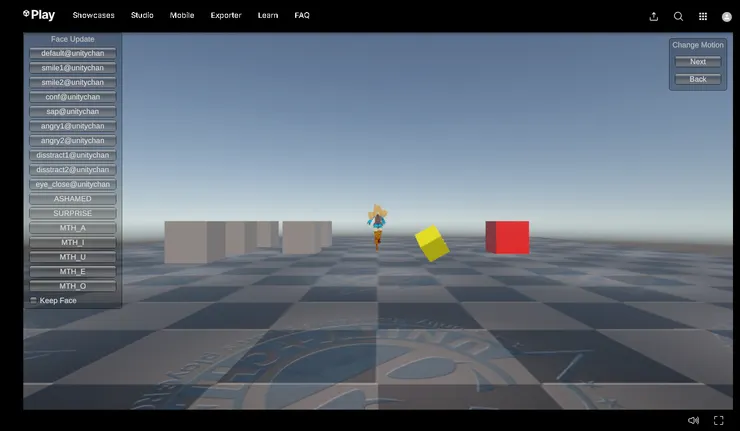Viewport: 740px width, 431px height.
Task: Click the share/upload icon
Action: click(x=654, y=17)
